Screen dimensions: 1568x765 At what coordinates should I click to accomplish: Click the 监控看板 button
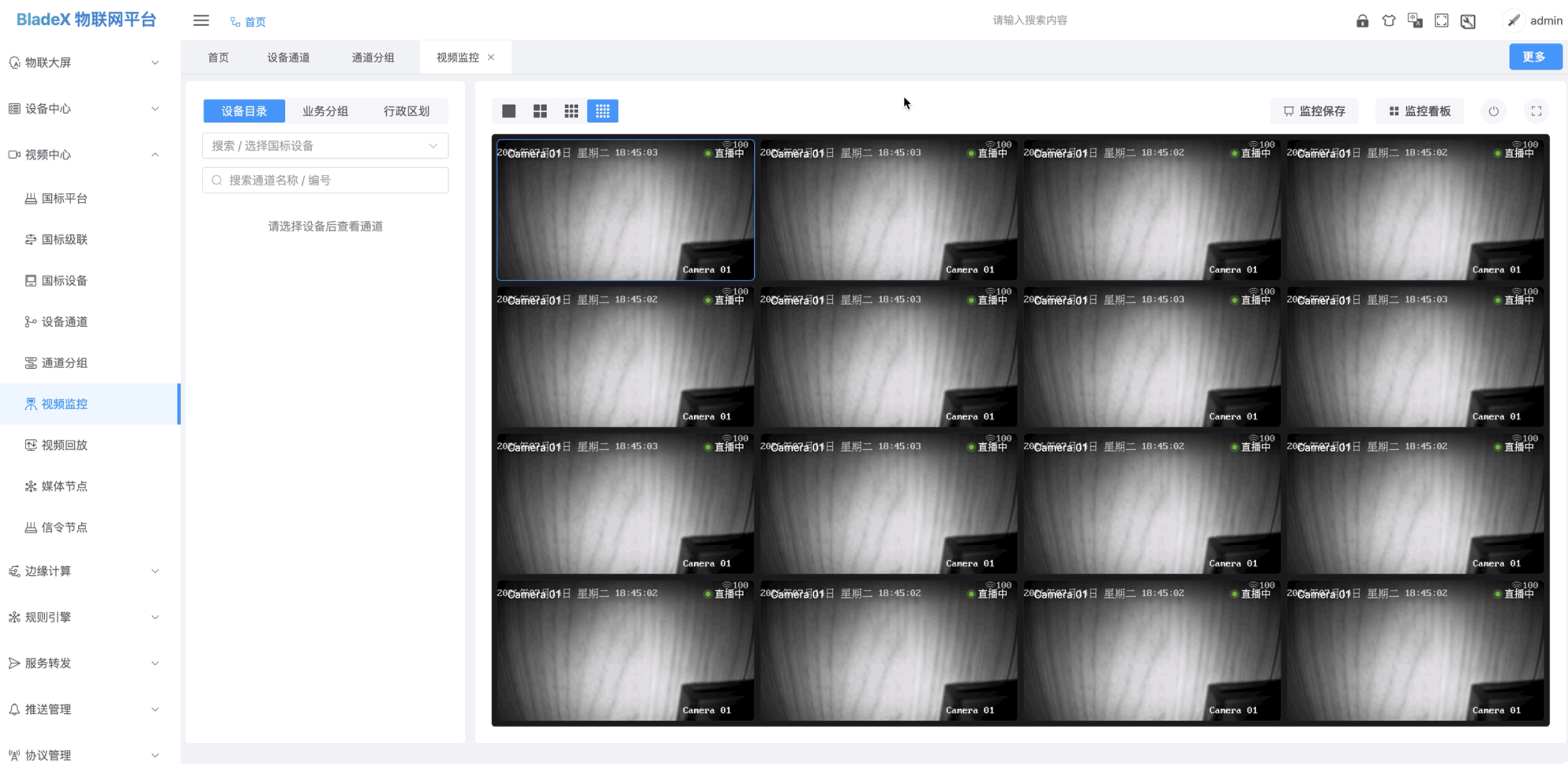tap(1419, 111)
